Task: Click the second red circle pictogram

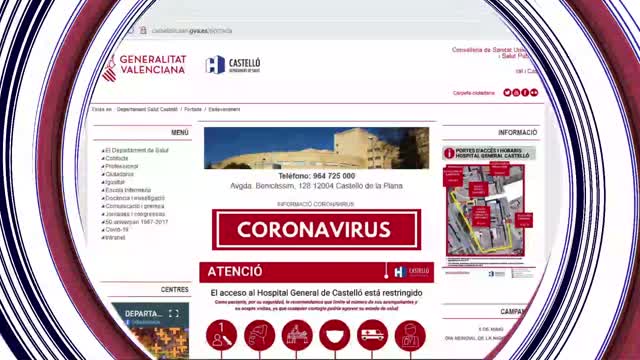Action: tap(260, 335)
